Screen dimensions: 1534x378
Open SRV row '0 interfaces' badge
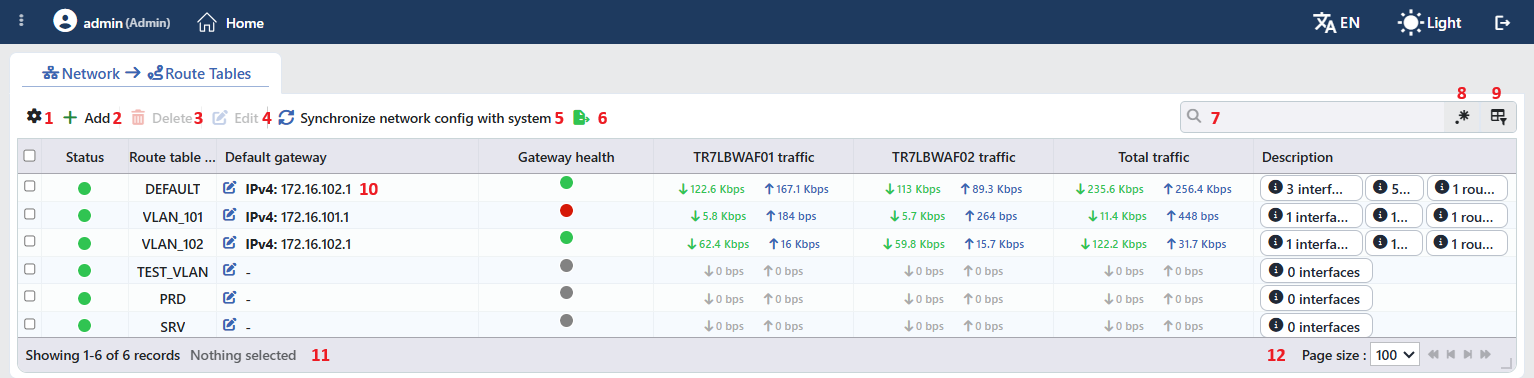pyautogui.click(x=1317, y=326)
